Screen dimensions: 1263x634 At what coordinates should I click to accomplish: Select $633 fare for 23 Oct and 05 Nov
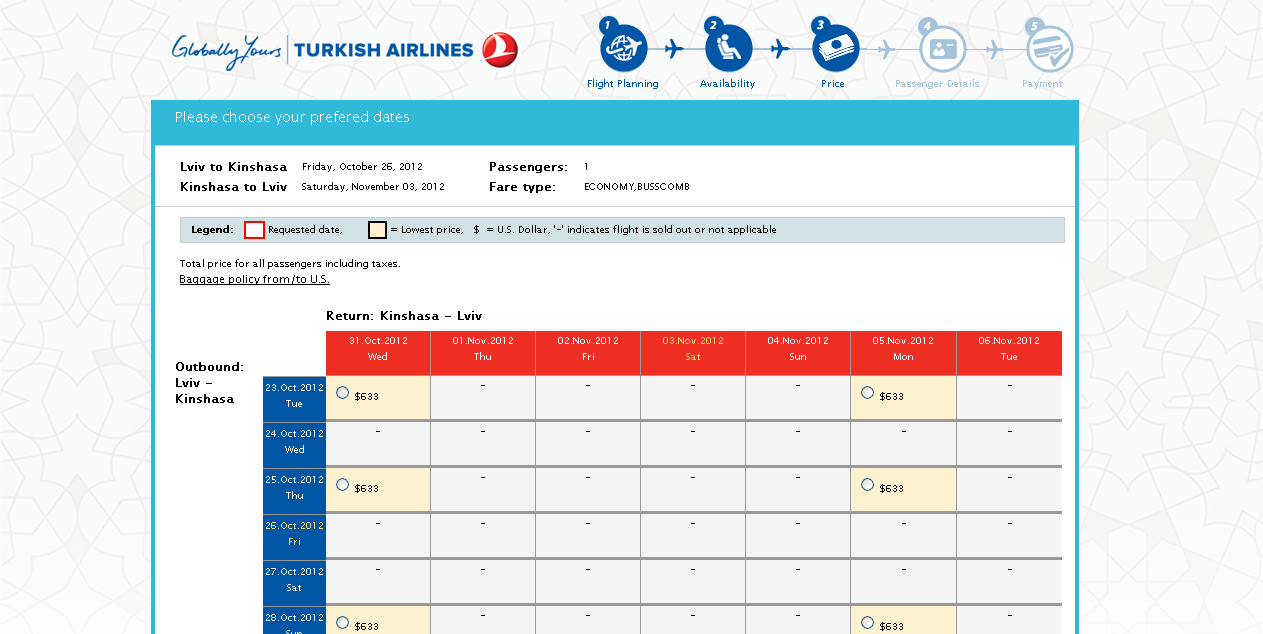867,393
